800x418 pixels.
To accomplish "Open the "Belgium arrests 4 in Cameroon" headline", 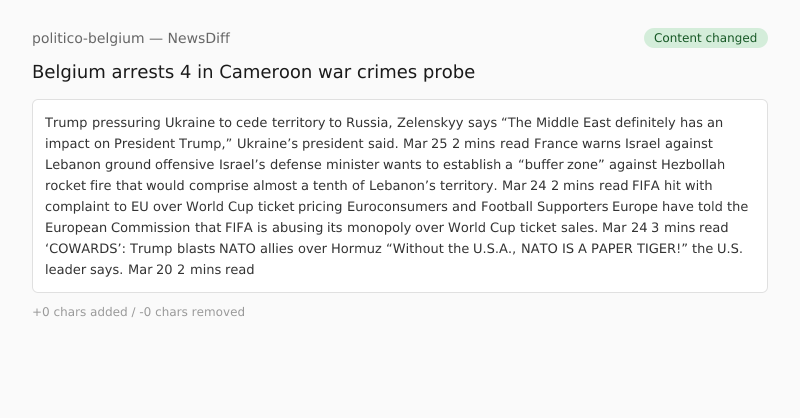I will [x=253, y=72].
